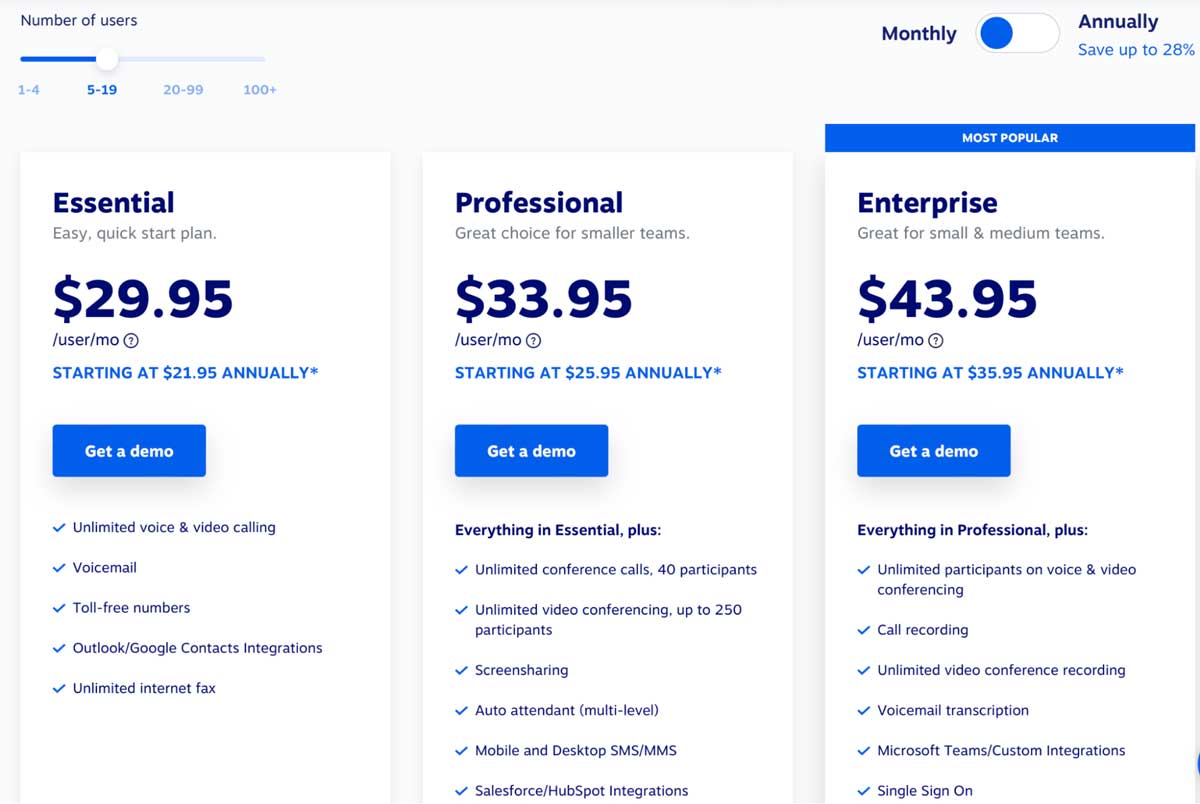
Task: Click Get a demo for the Essential plan
Action: pos(128,450)
